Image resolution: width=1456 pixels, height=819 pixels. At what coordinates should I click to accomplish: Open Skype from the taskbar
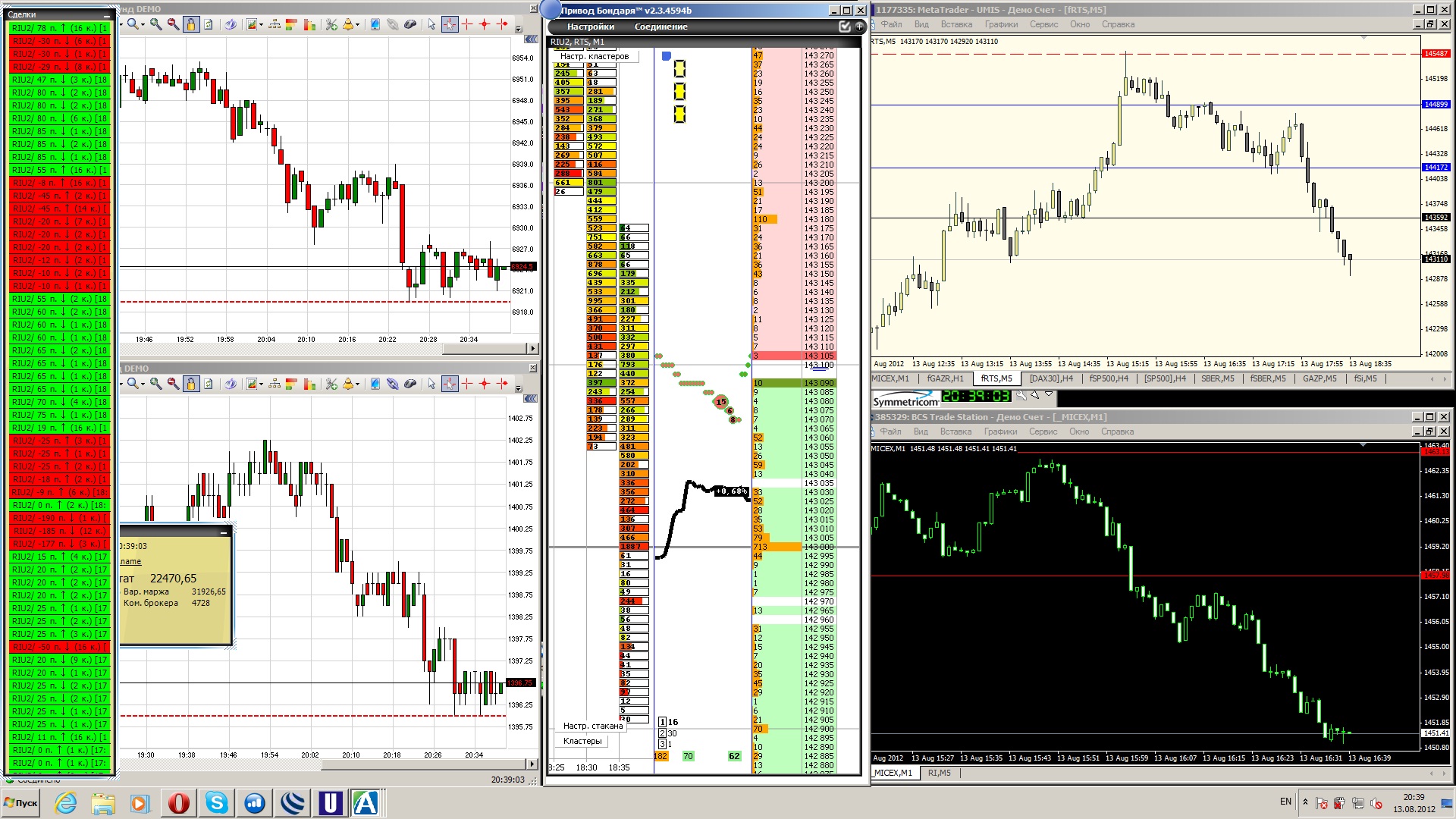[x=217, y=802]
